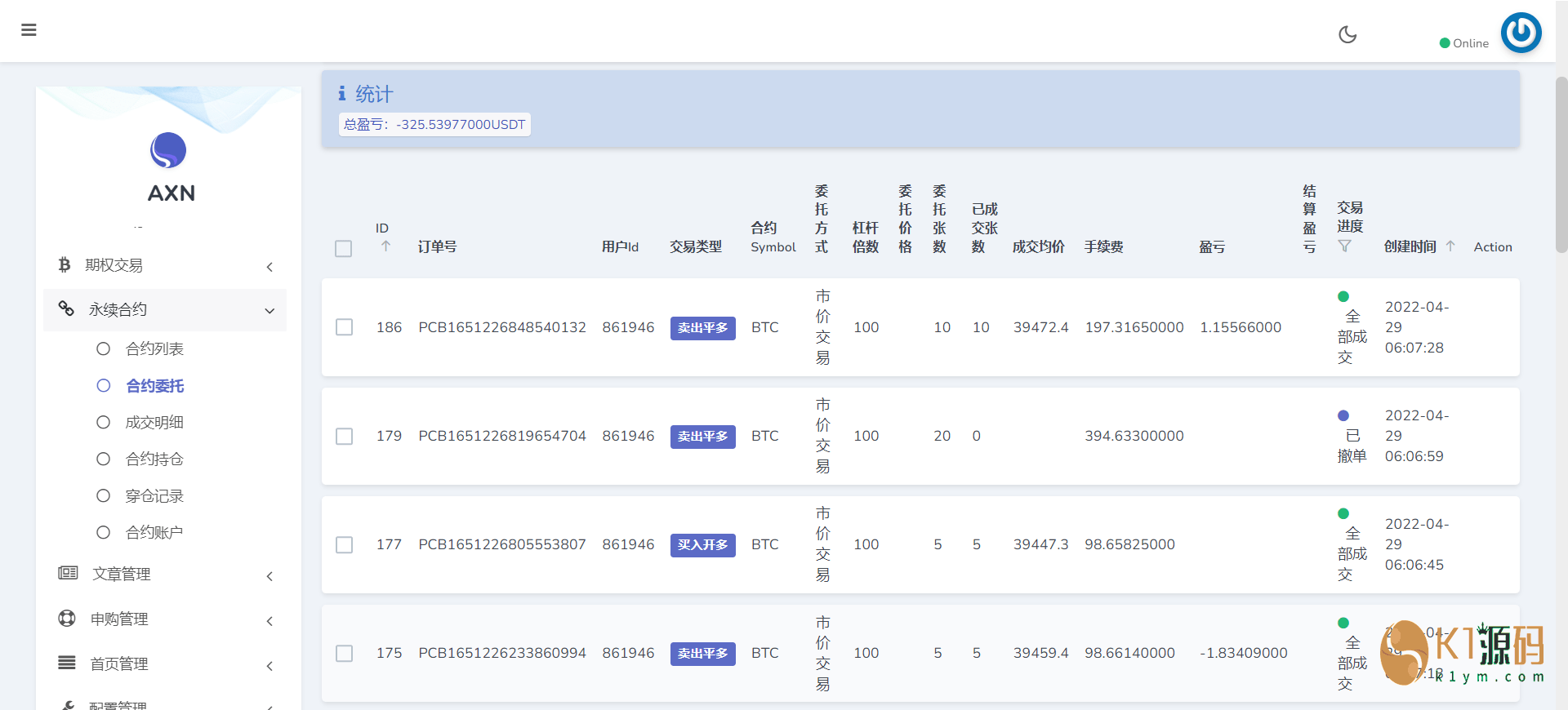Viewport: 1568px width, 710px height.
Task: Click the 交易进度 filter funnel icon
Action: pos(1344,246)
